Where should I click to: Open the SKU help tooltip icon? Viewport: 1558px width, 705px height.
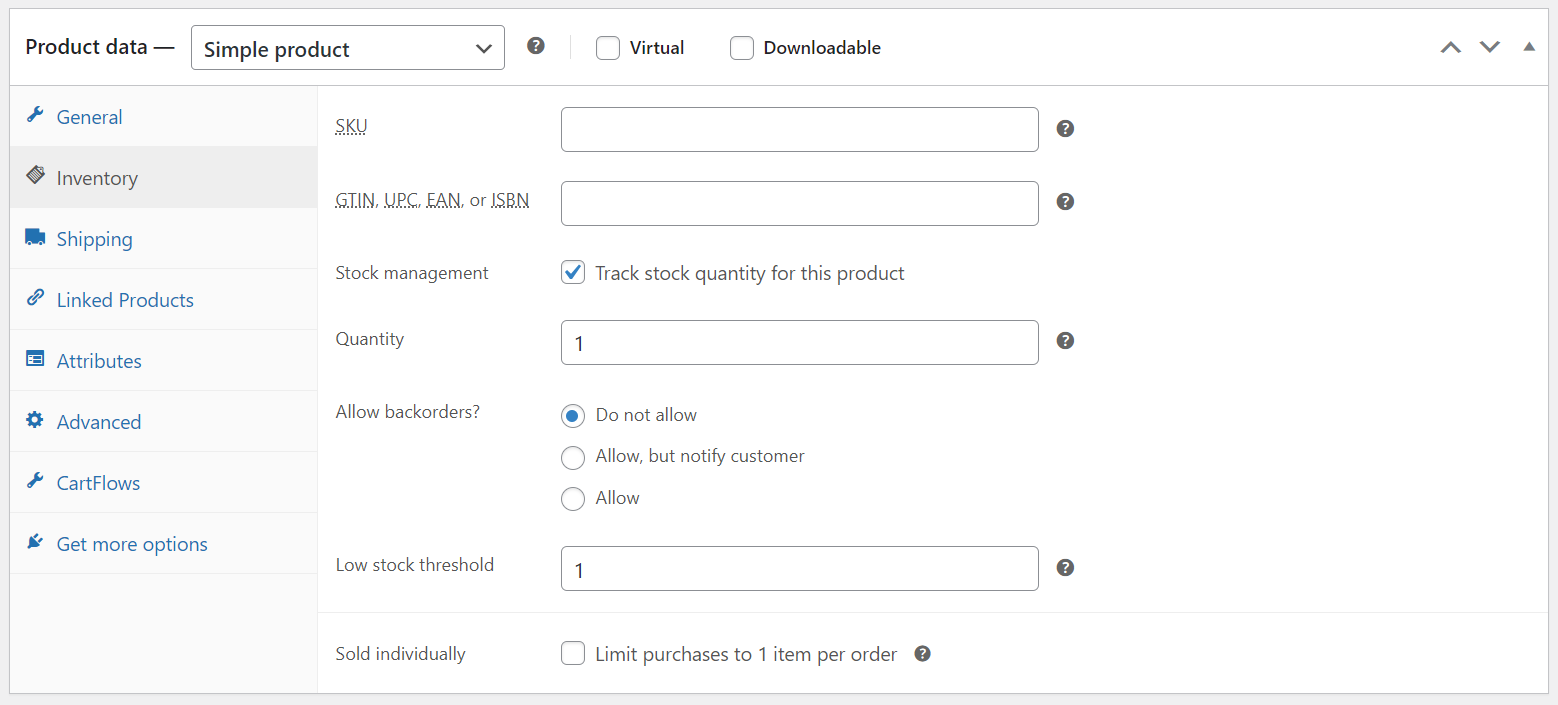pos(1065,128)
